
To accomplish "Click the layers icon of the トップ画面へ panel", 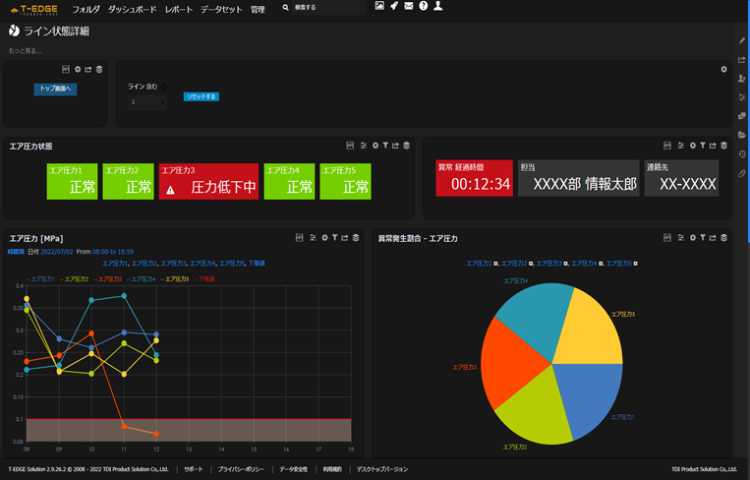I will [x=99, y=69].
